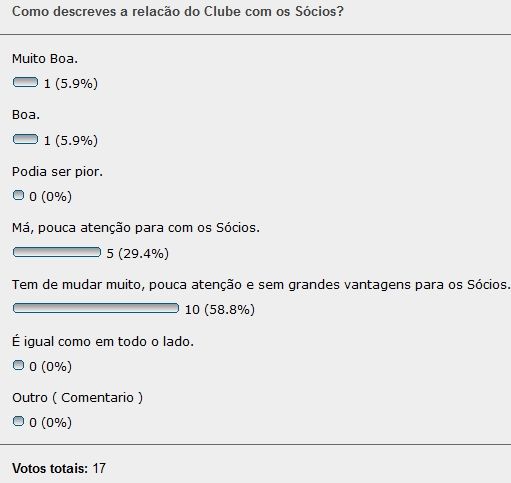Click the 'Votos totais: 17' text
This screenshot has width=511, height=483.
[59, 468]
